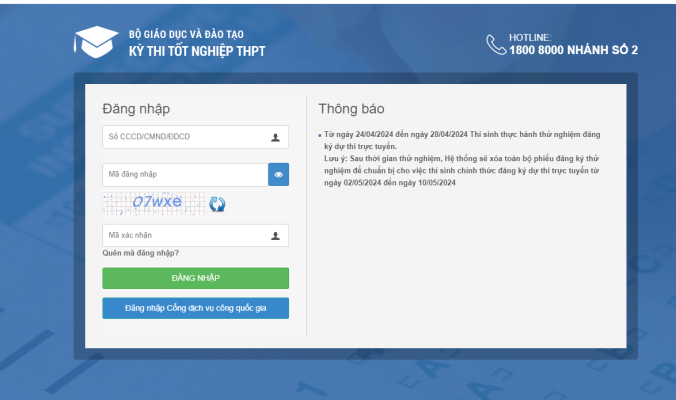Click the Thông báo panel heading
This screenshot has height=400, width=676.
pyautogui.click(x=351, y=108)
